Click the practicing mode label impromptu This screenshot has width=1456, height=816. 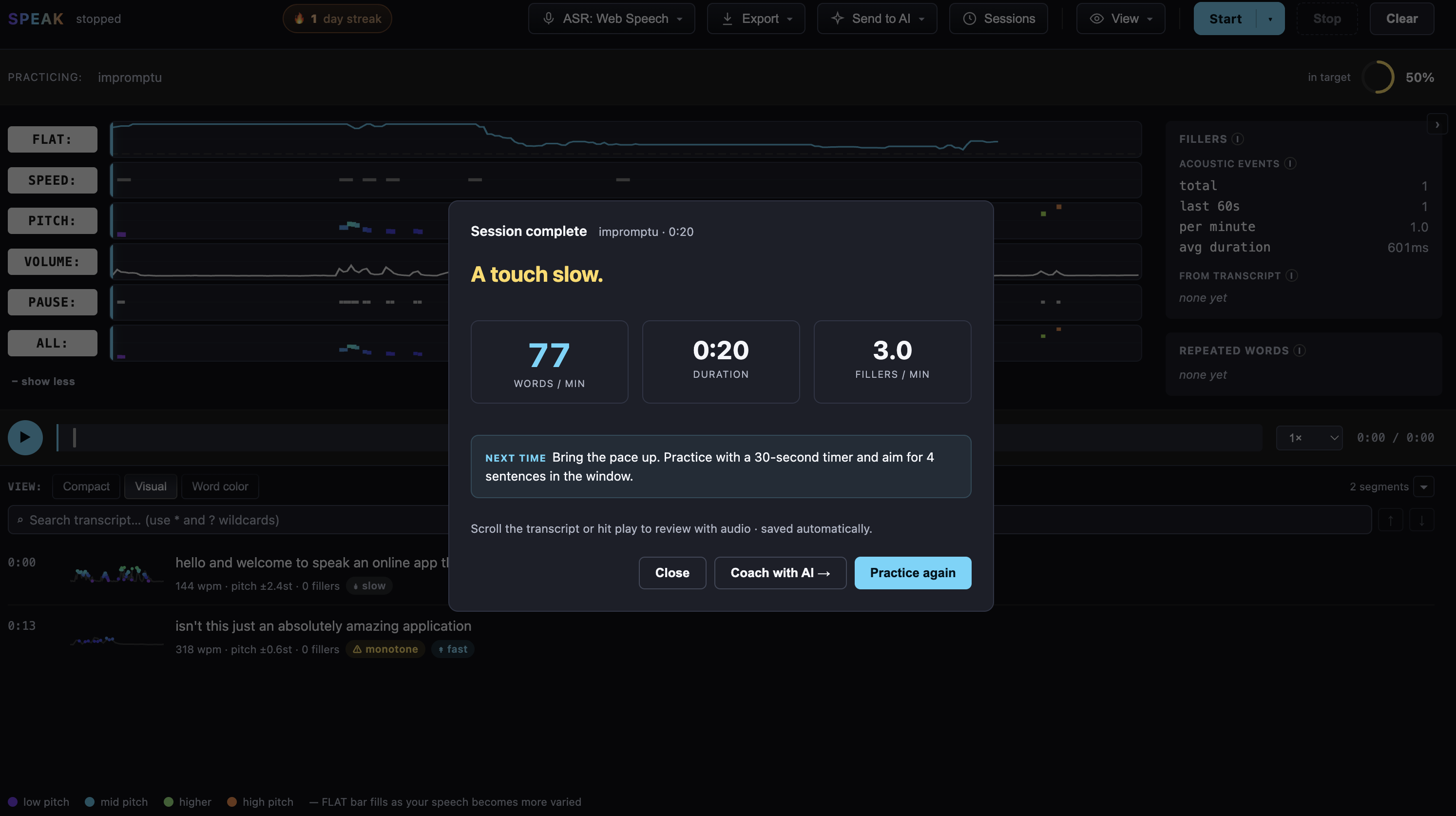click(x=130, y=78)
